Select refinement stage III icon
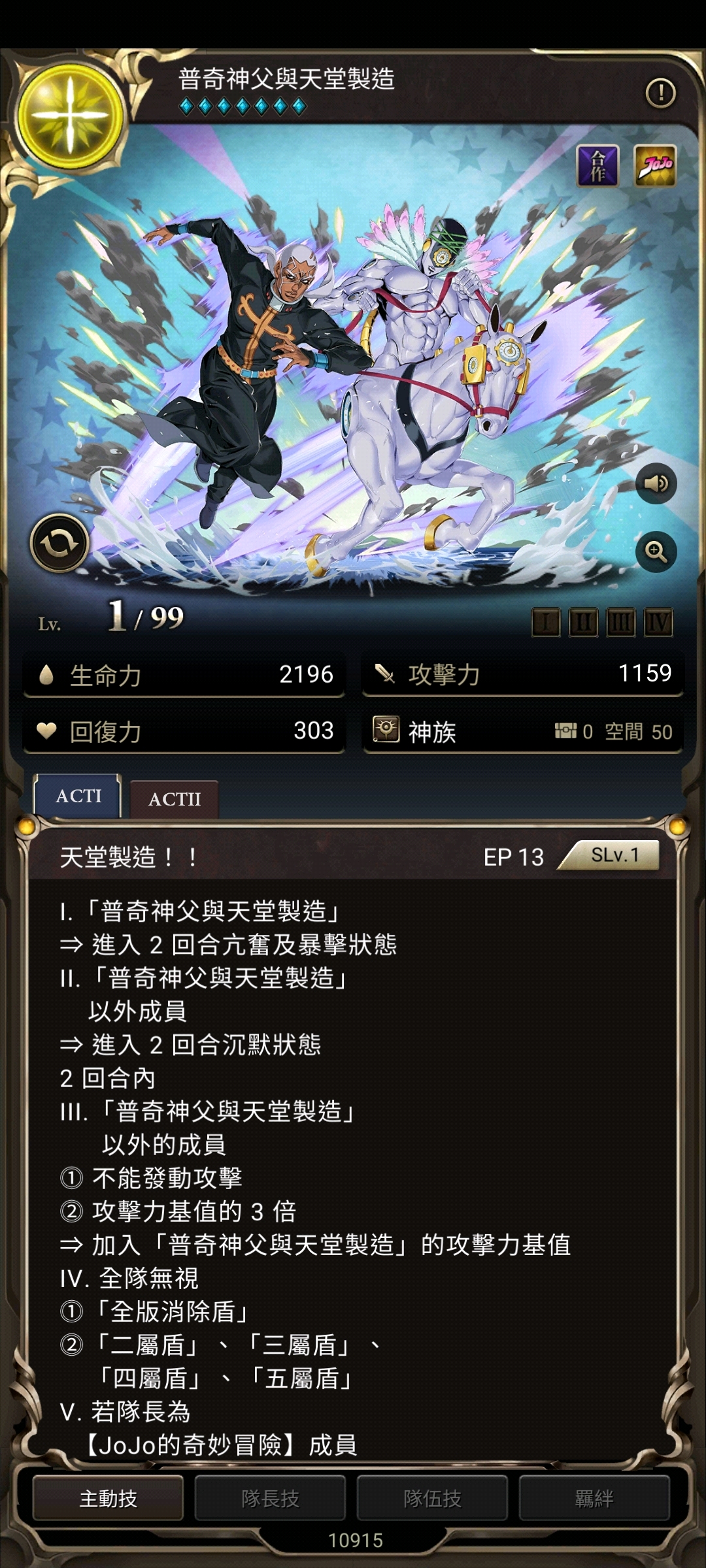 [620, 623]
